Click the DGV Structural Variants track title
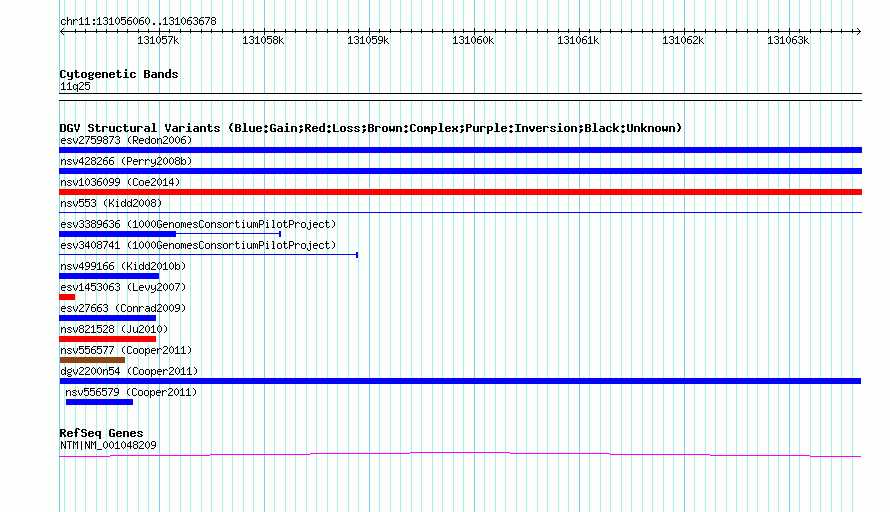This screenshot has height=512, width=890. [371, 128]
